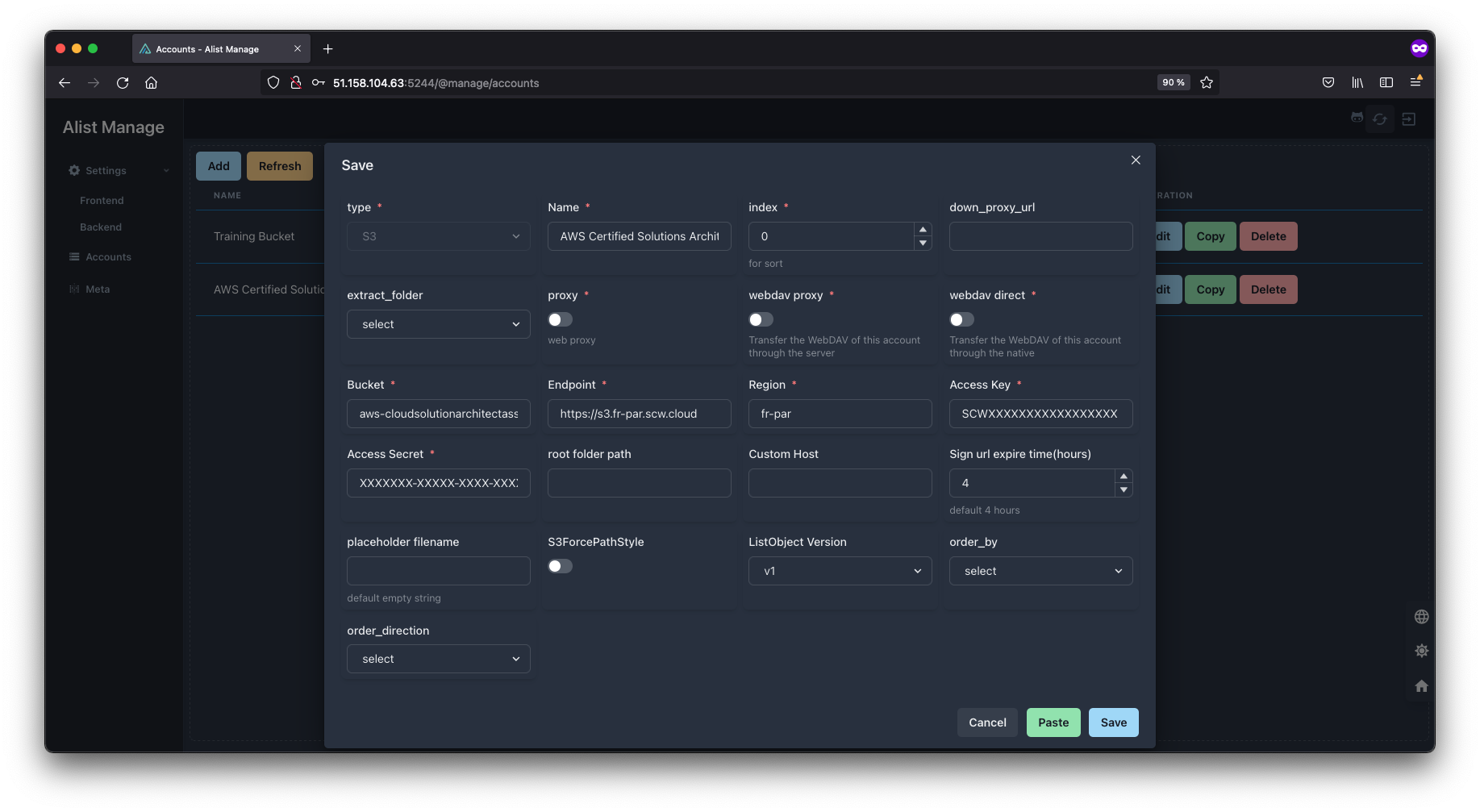Open Frontend settings in sidebar
The height and width of the screenshot is (812, 1480).
tap(102, 200)
